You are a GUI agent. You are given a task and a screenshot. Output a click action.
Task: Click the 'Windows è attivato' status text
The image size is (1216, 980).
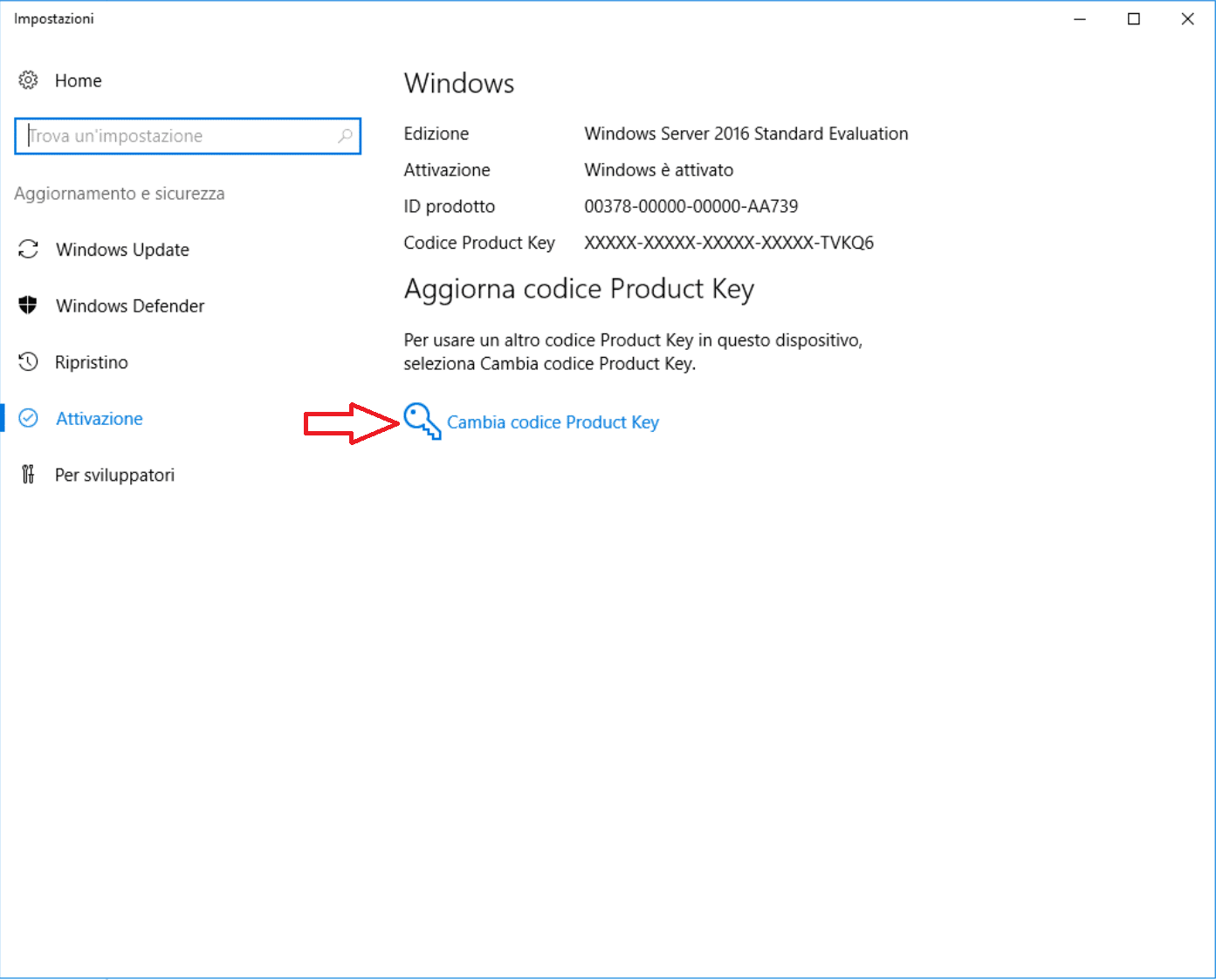[x=659, y=170]
